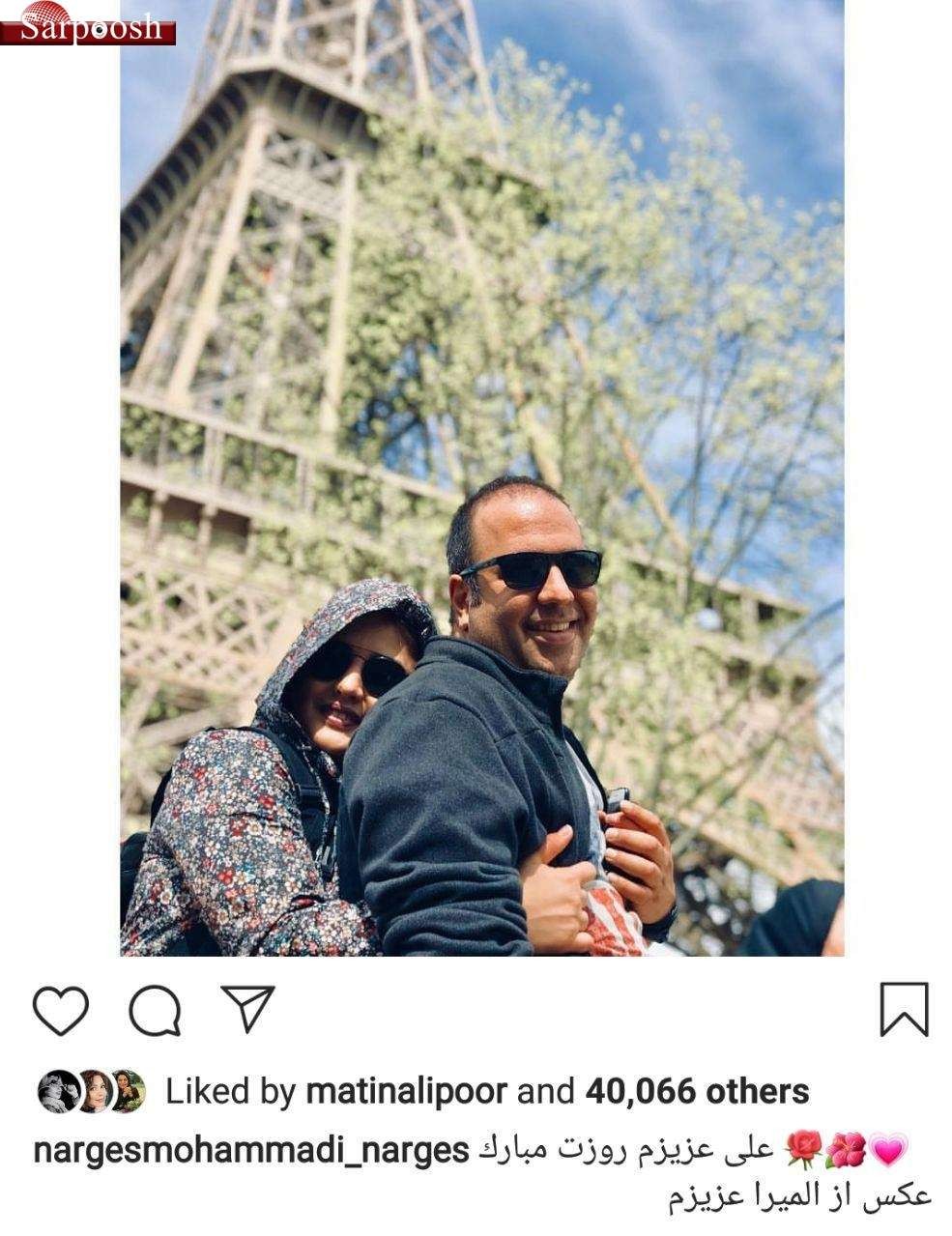
Task: Tap the first liker avatar thumbnail
Action: pos(57,1092)
